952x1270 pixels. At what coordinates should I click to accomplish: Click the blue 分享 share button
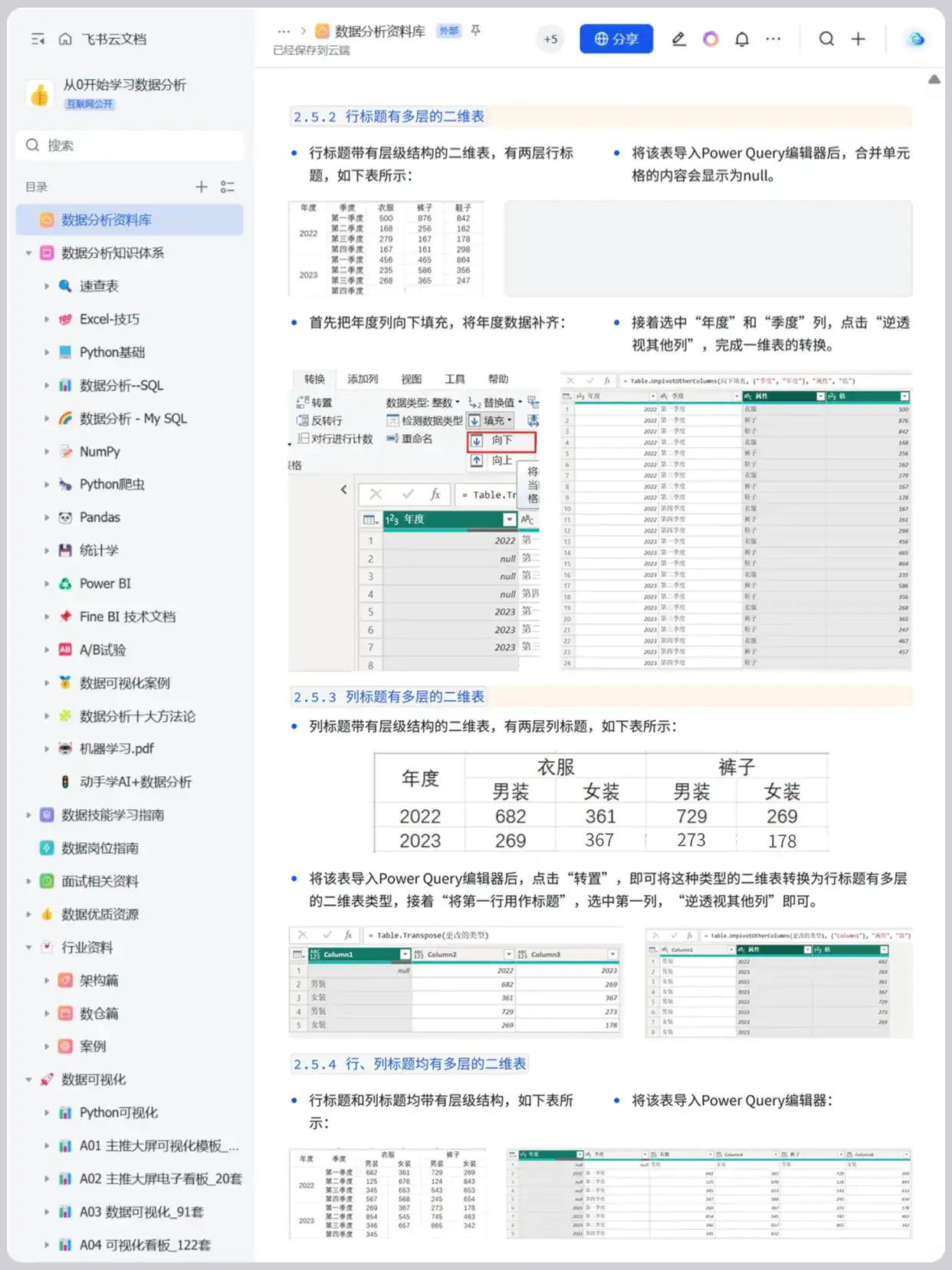[616, 39]
